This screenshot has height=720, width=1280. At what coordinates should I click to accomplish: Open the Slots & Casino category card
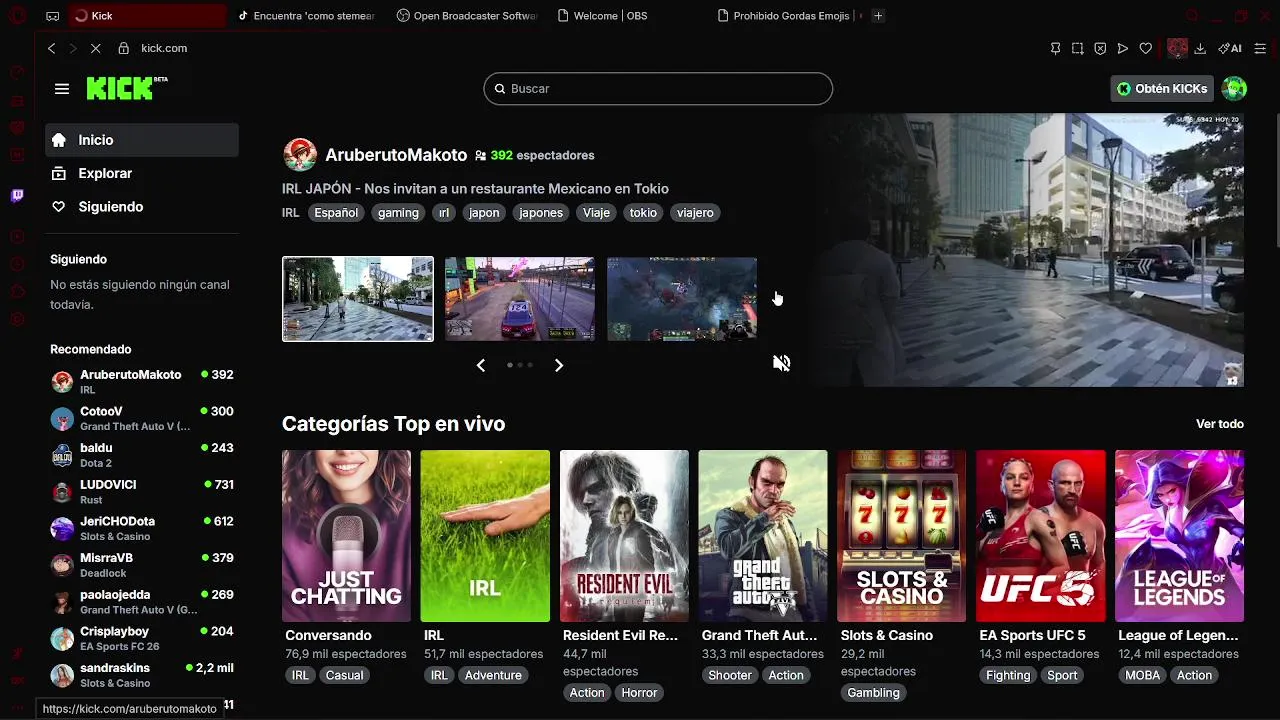(901, 536)
